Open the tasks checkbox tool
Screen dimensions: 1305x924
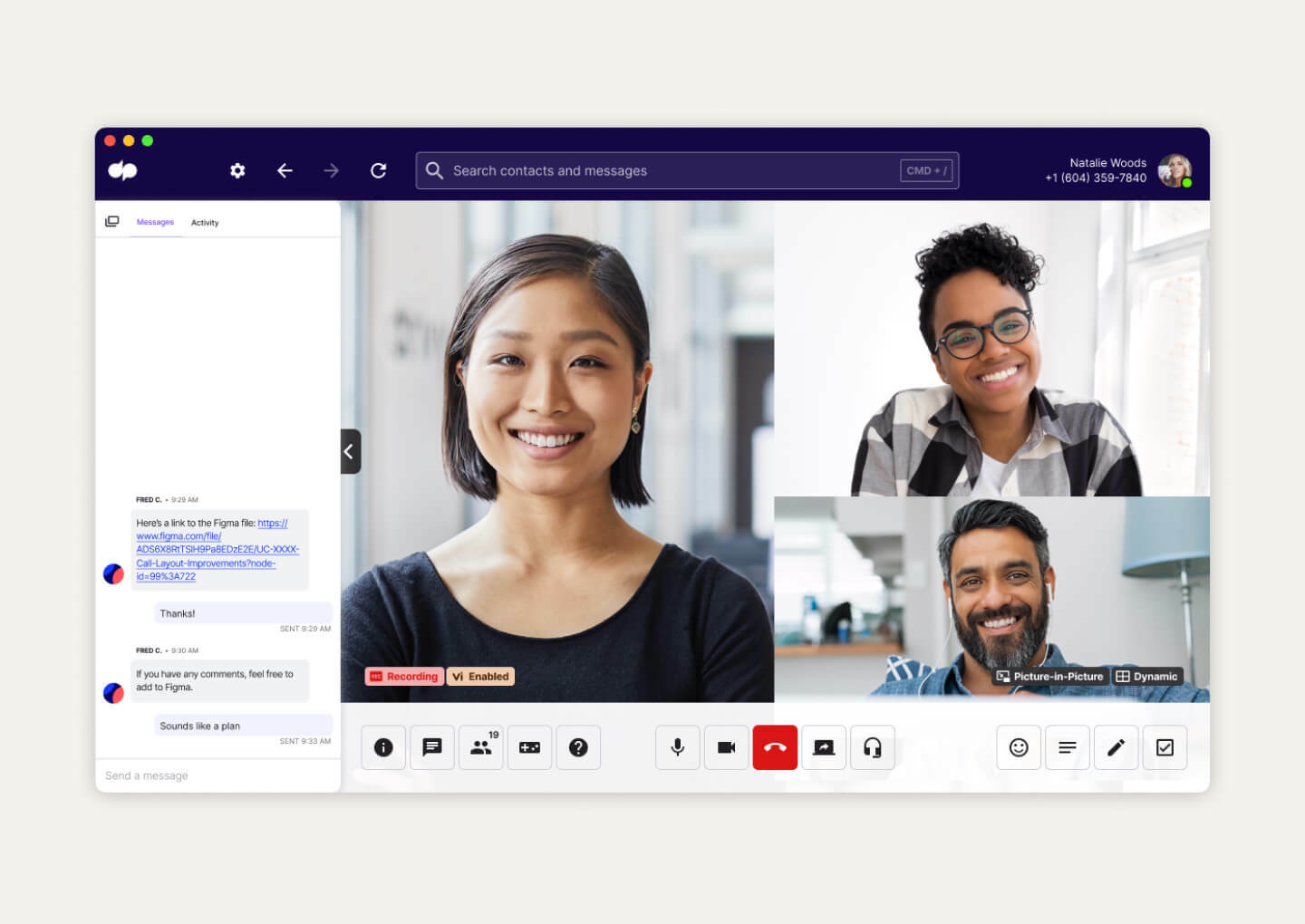[1165, 747]
